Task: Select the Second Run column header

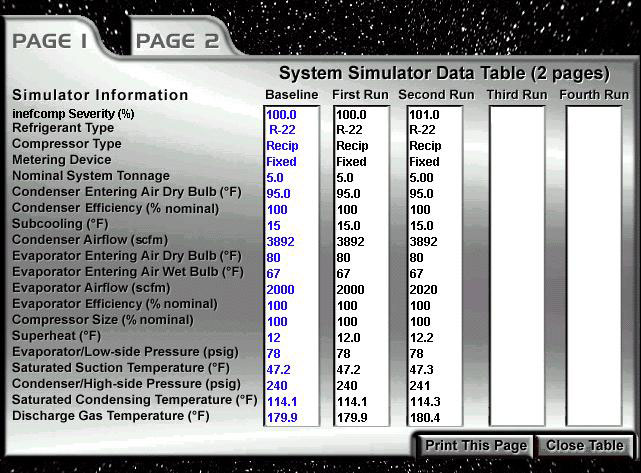Action: click(436, 95)
